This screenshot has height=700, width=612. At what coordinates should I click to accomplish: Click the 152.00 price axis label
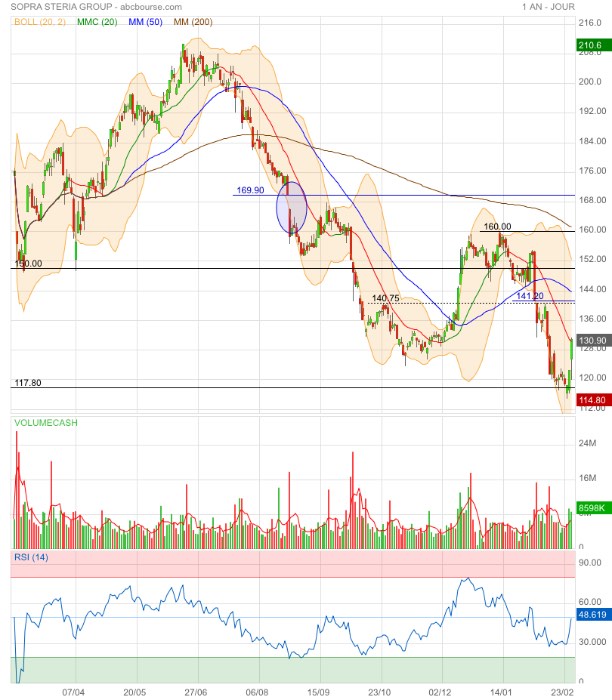(x=592, y=259)
